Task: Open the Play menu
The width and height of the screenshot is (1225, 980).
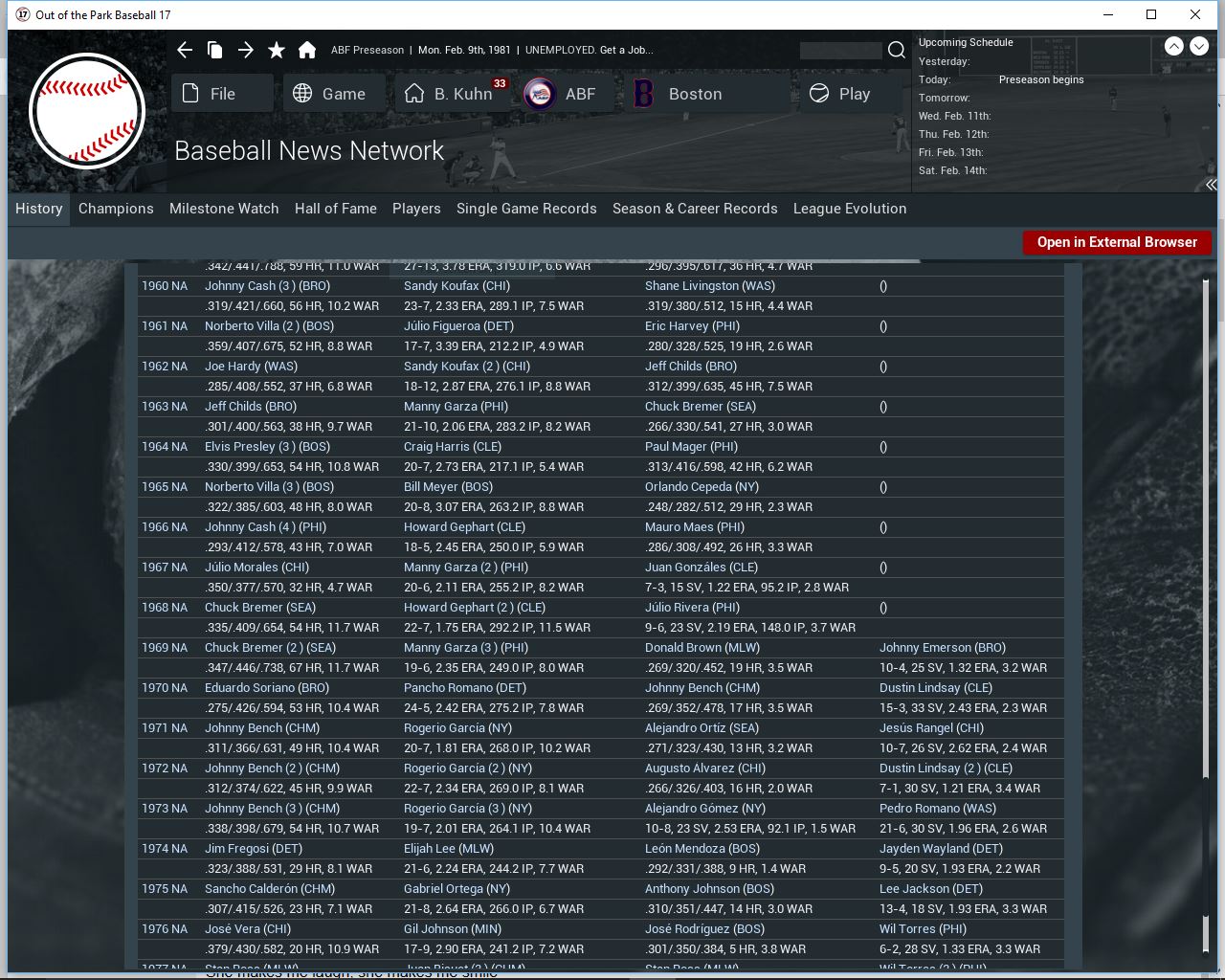Action: click(x=842, y=94)
